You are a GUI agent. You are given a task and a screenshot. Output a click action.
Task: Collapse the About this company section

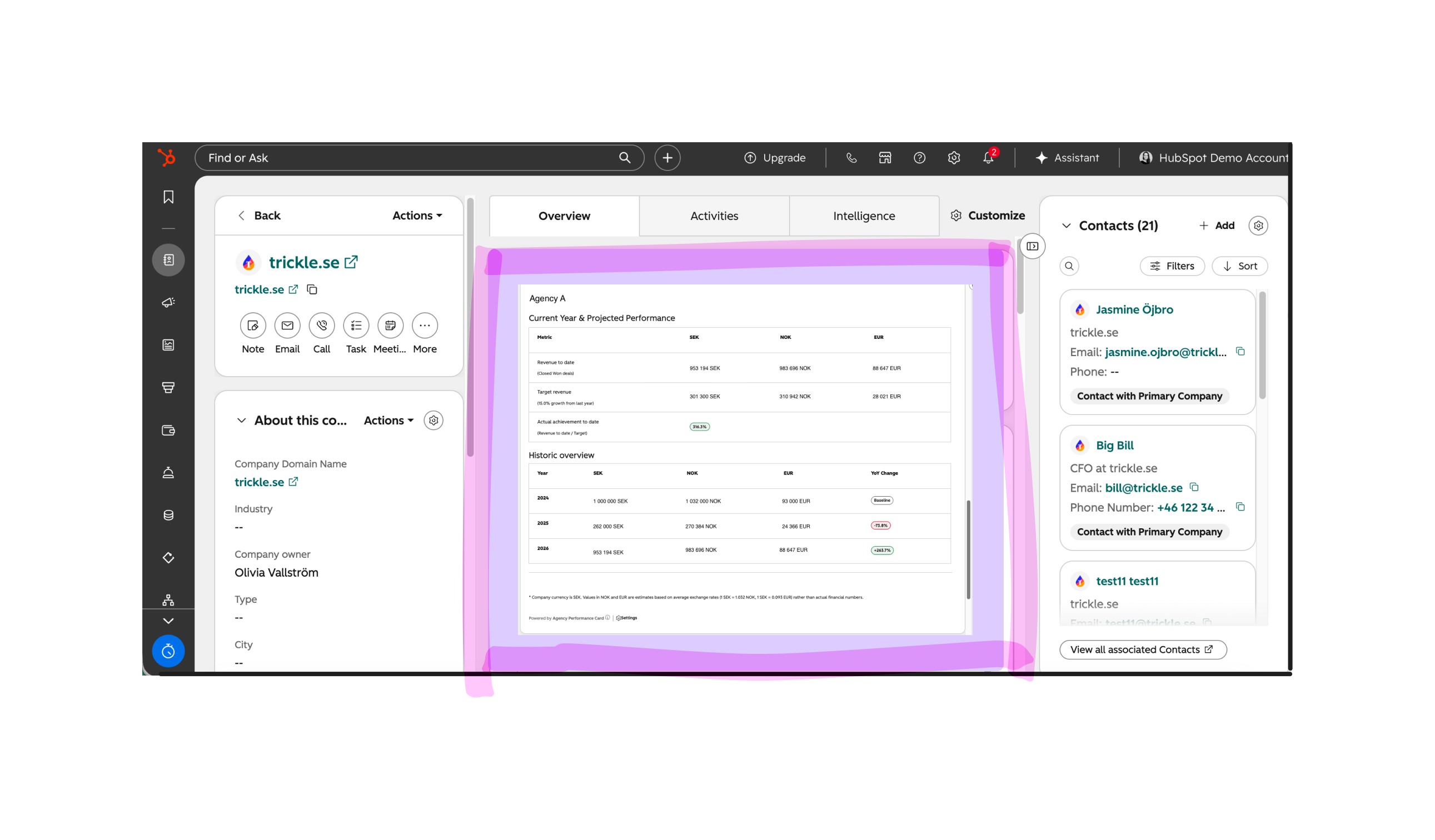(241, 421)
